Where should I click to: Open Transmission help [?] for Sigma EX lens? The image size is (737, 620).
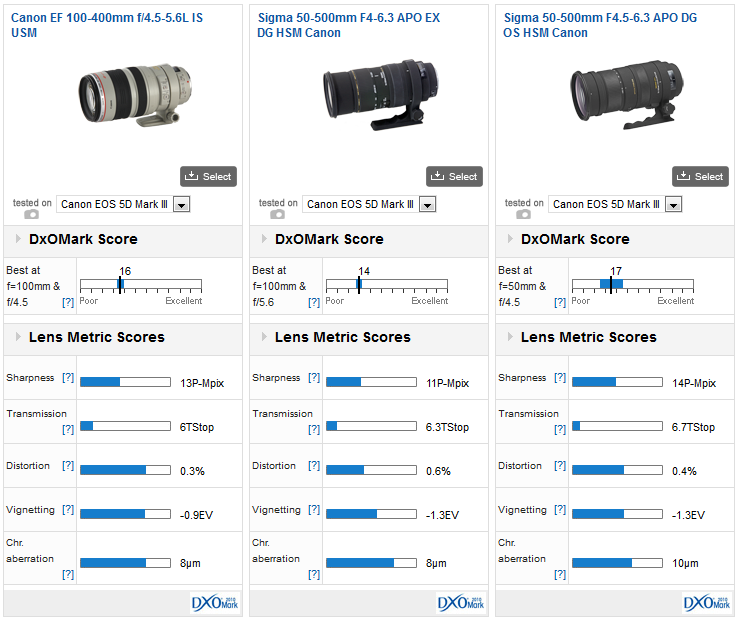(x=314, y=429)
